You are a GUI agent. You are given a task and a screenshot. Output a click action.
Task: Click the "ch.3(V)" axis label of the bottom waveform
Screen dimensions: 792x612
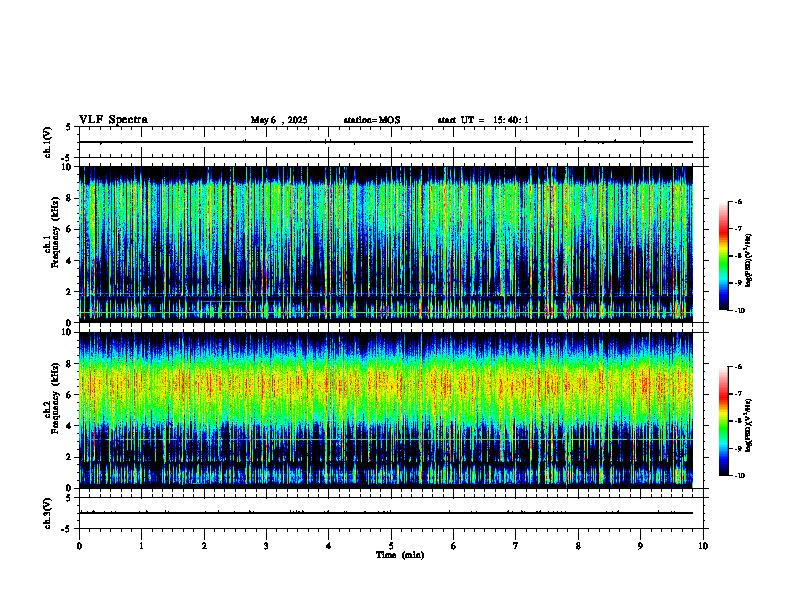(48, 513)
